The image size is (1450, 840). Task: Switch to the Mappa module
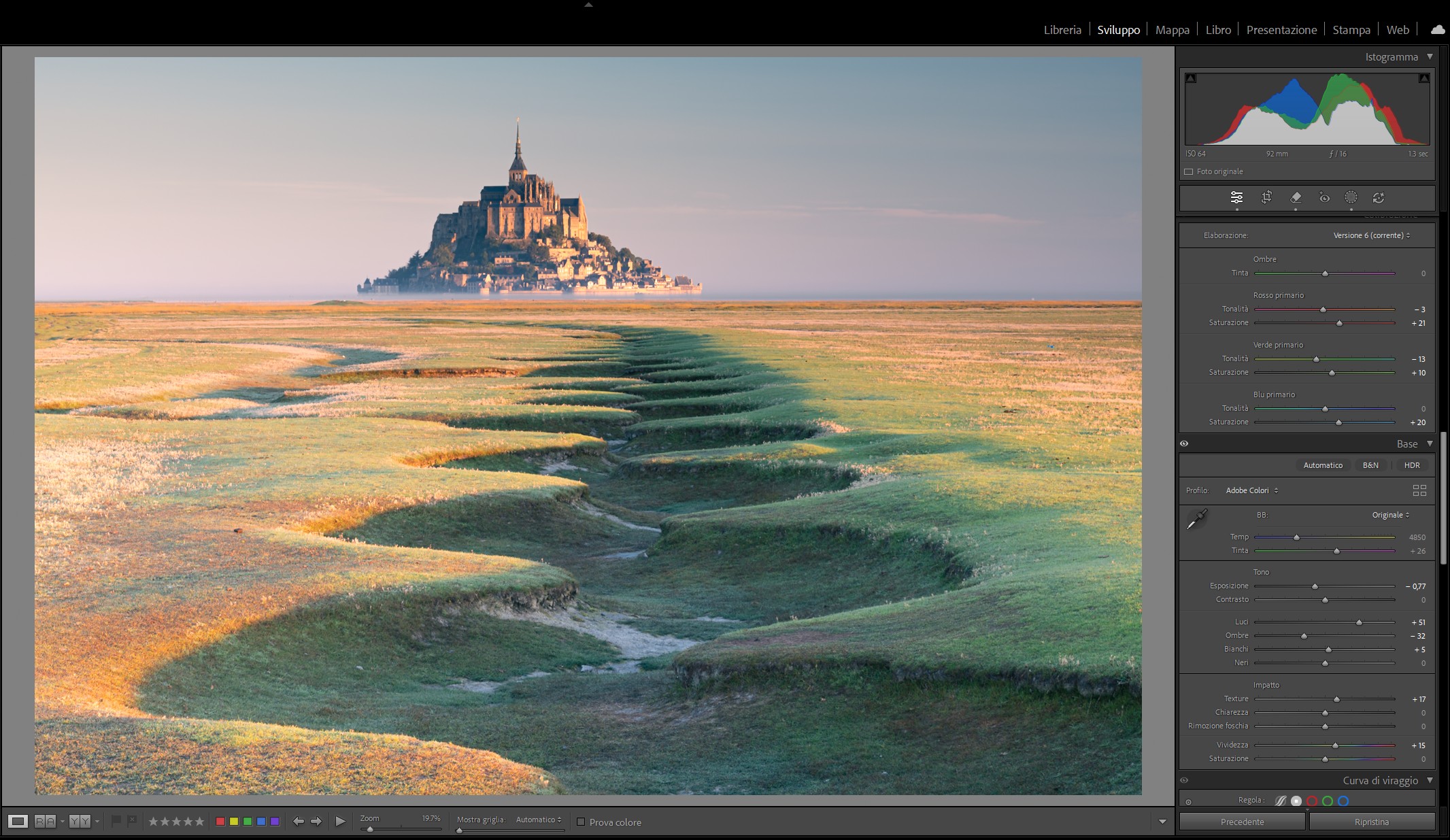[1173, 30]
